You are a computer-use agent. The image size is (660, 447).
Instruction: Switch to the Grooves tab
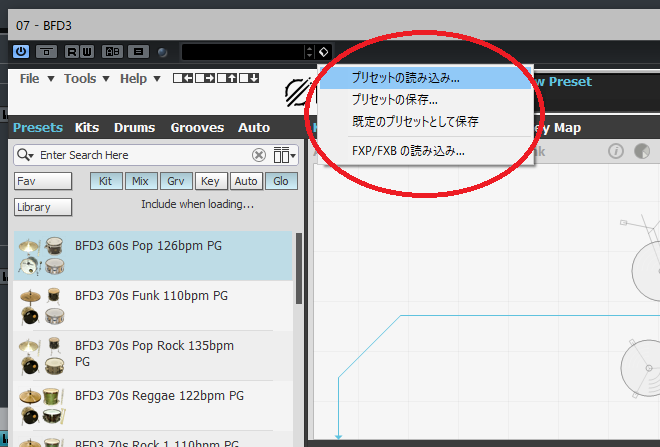197,128
